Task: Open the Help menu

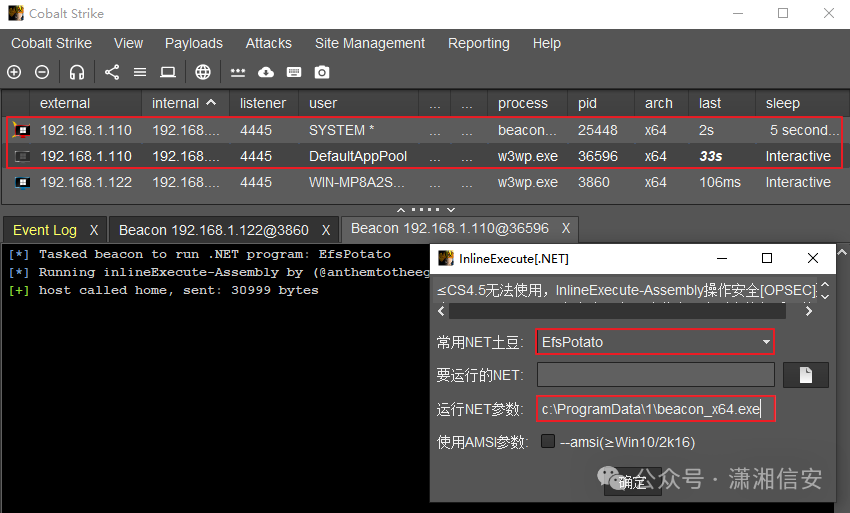Action: point(546,43)
